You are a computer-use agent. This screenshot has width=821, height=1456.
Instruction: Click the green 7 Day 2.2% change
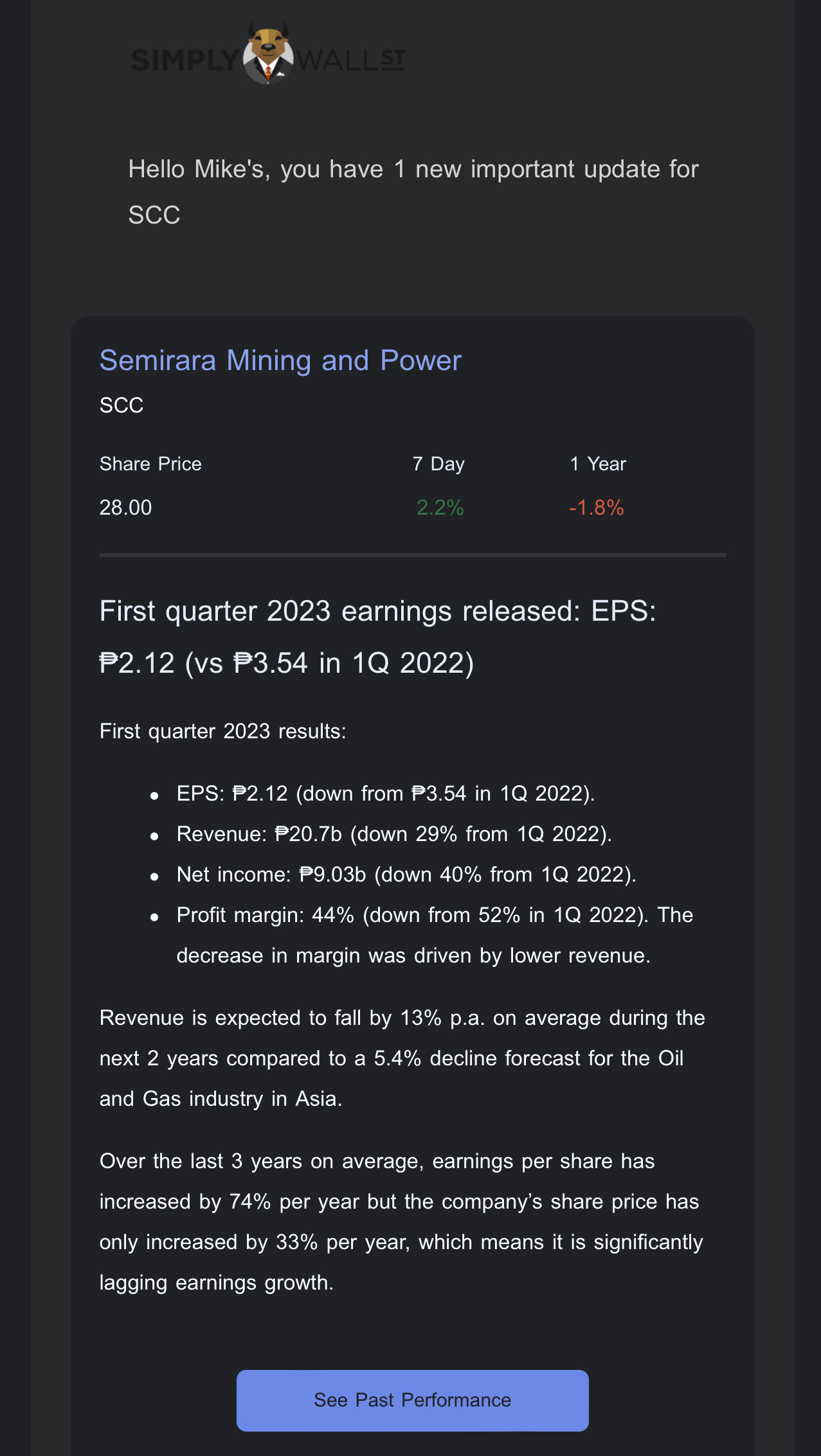click(440, 507)
